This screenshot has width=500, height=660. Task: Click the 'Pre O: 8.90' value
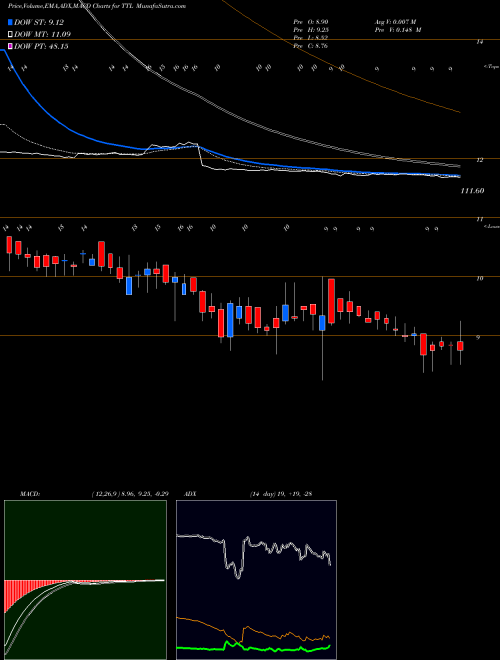tap(311, 22)
